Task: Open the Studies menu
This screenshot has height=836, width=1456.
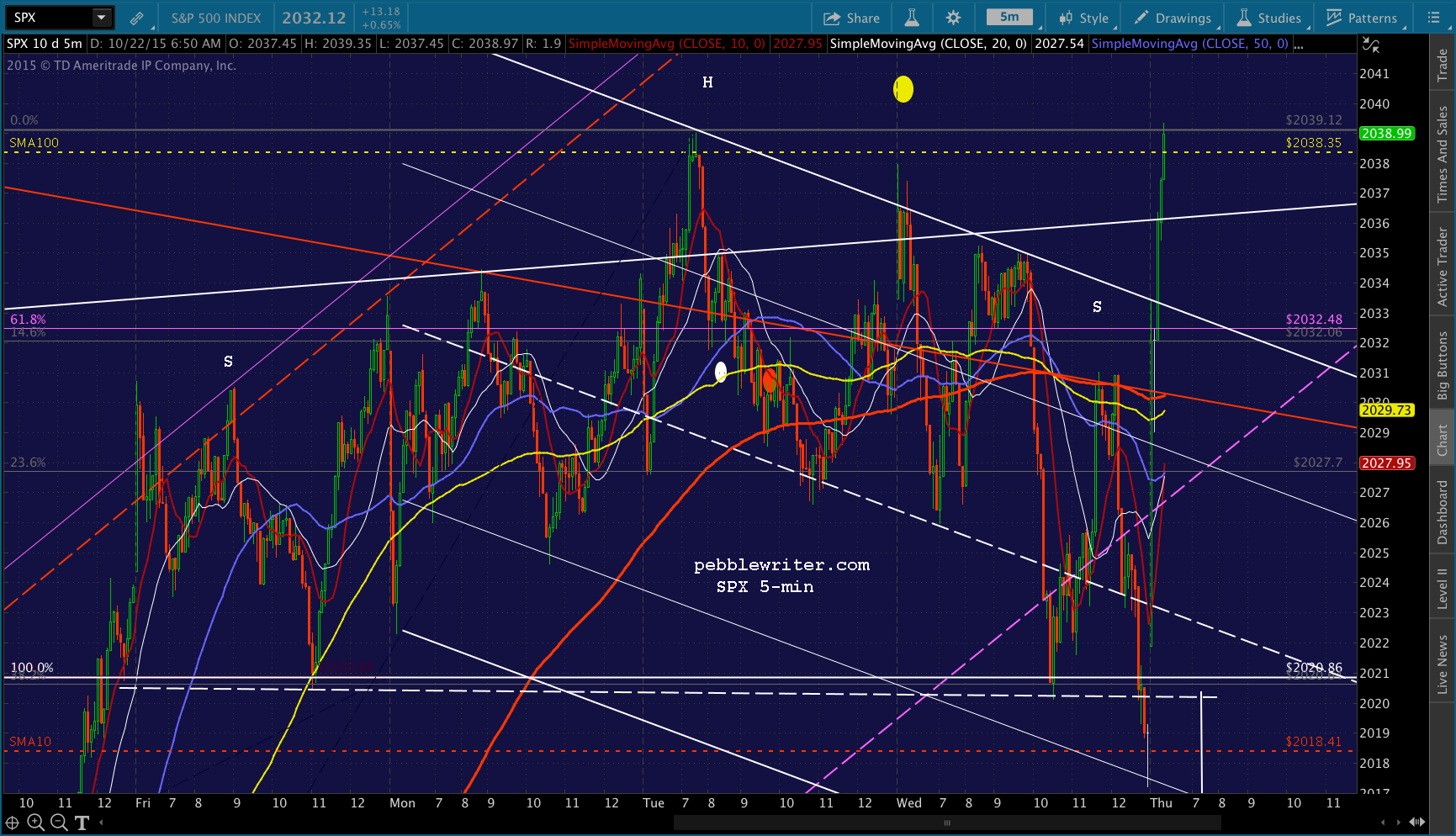Action: (1269, 18)
